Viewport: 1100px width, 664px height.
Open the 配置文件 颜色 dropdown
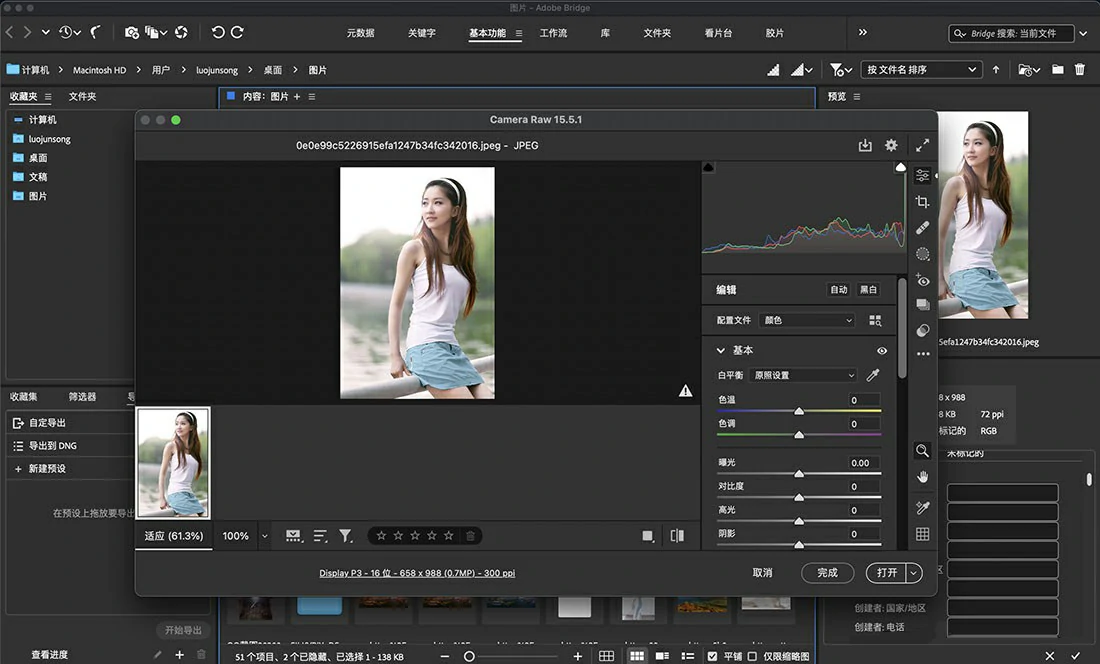click(x=807, y=320)
